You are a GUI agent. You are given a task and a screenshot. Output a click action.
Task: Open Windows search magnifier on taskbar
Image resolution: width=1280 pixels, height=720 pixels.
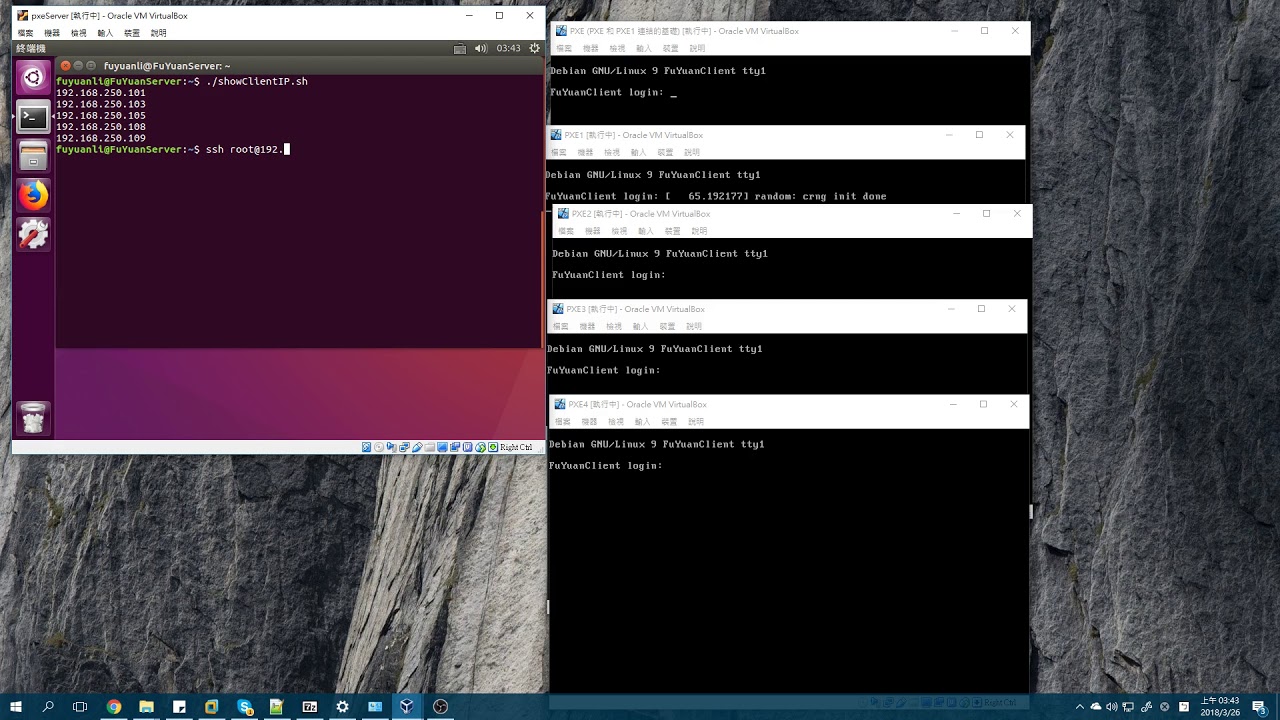[48, 706]
